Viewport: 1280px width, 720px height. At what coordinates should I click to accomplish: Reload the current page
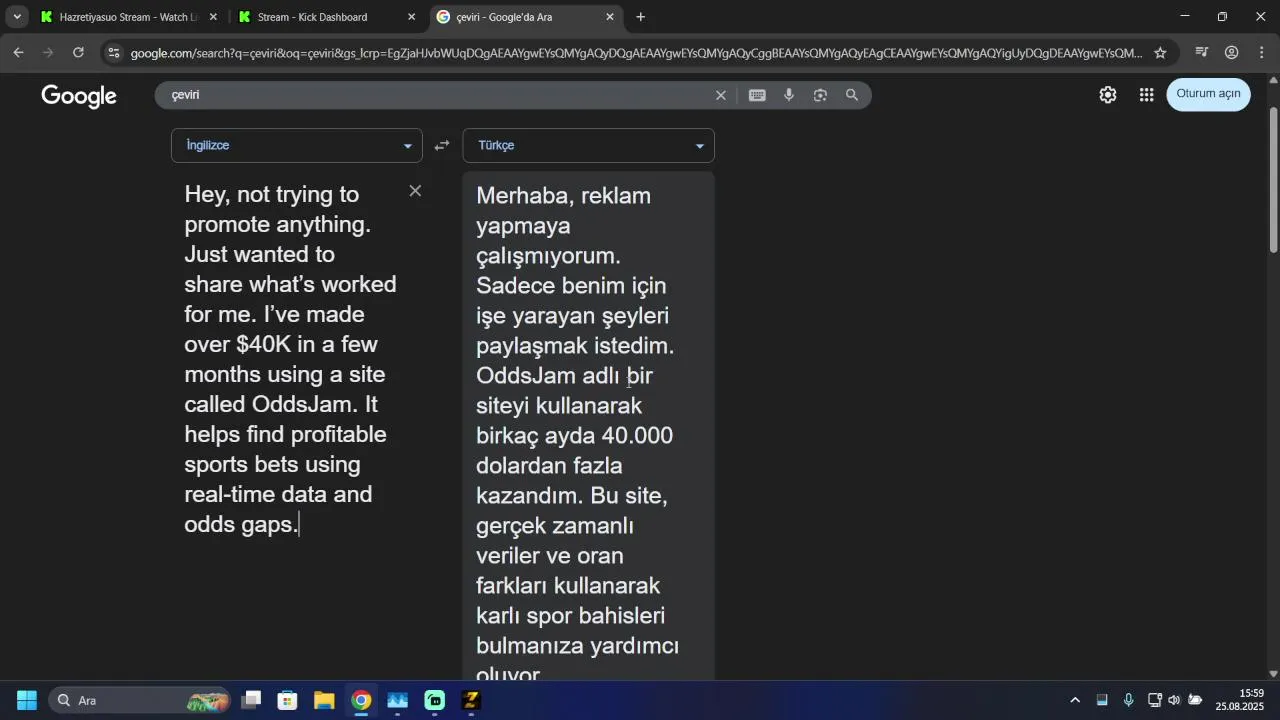[x=78, y=52]
